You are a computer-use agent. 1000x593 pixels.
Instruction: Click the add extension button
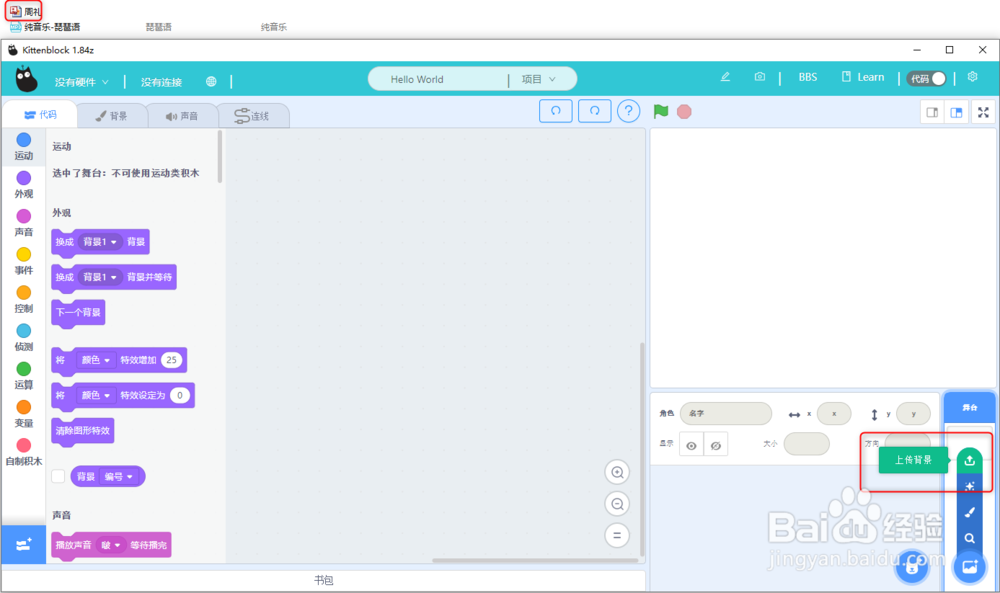click(x=24, y=545)
